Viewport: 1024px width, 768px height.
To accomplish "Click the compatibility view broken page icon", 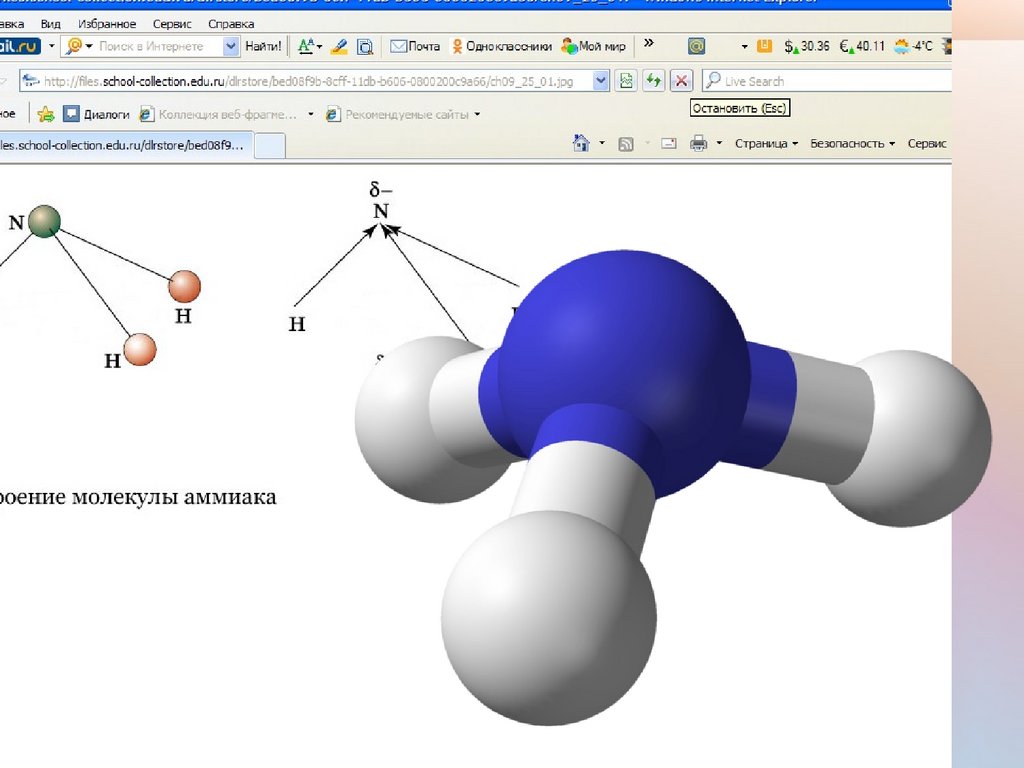I will (627, 81).
